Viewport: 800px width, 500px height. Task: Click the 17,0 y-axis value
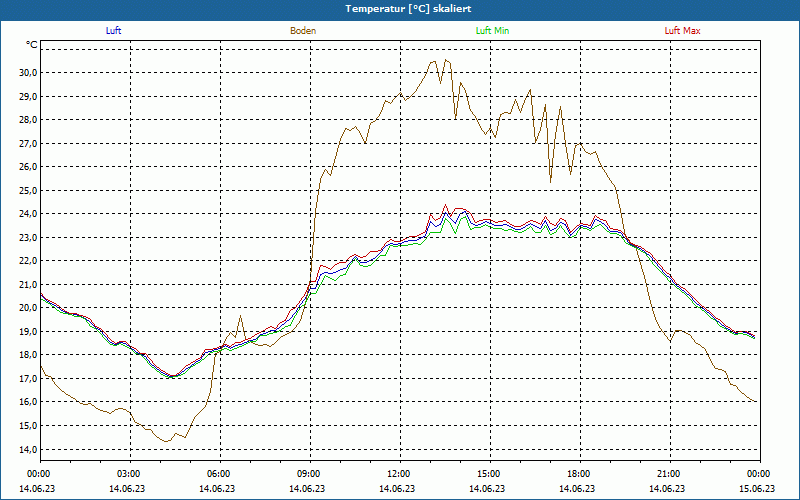(29, 378)
